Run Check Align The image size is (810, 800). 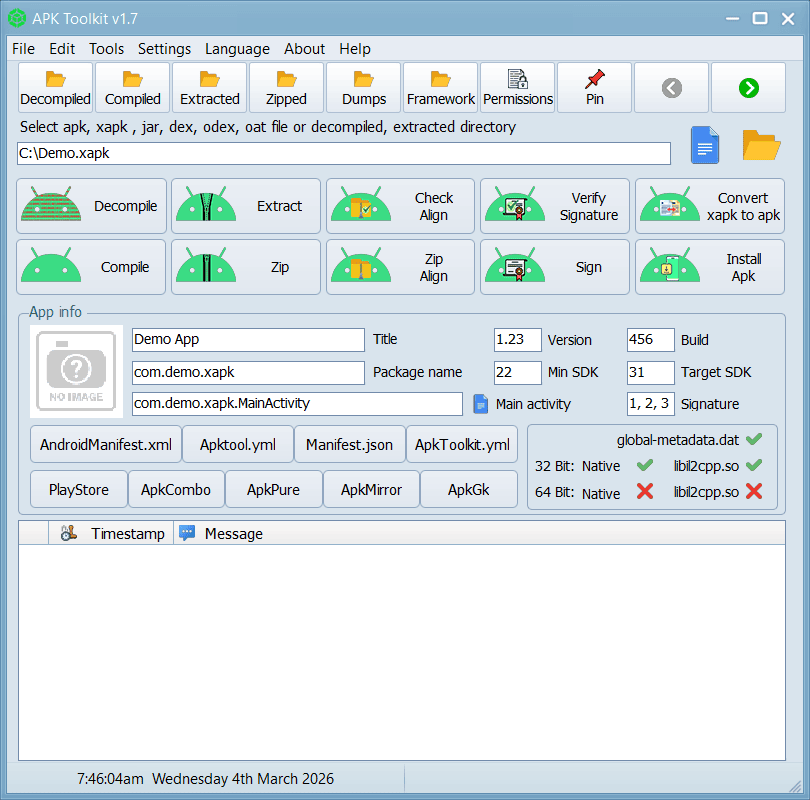(400, 206)
